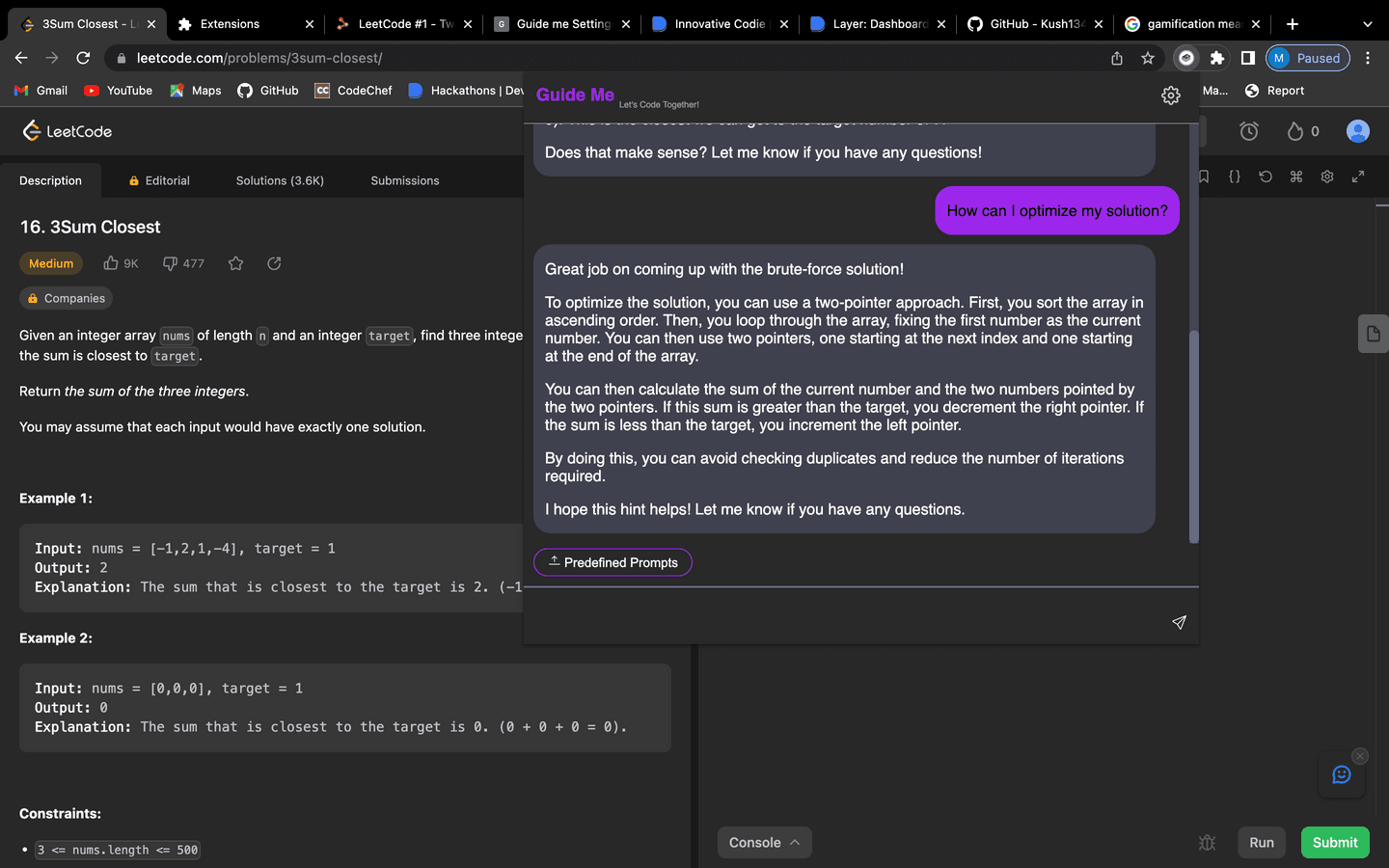Screen dimensions: 1389x868
Task: View streak flame counter
Action: point(1302,131)
